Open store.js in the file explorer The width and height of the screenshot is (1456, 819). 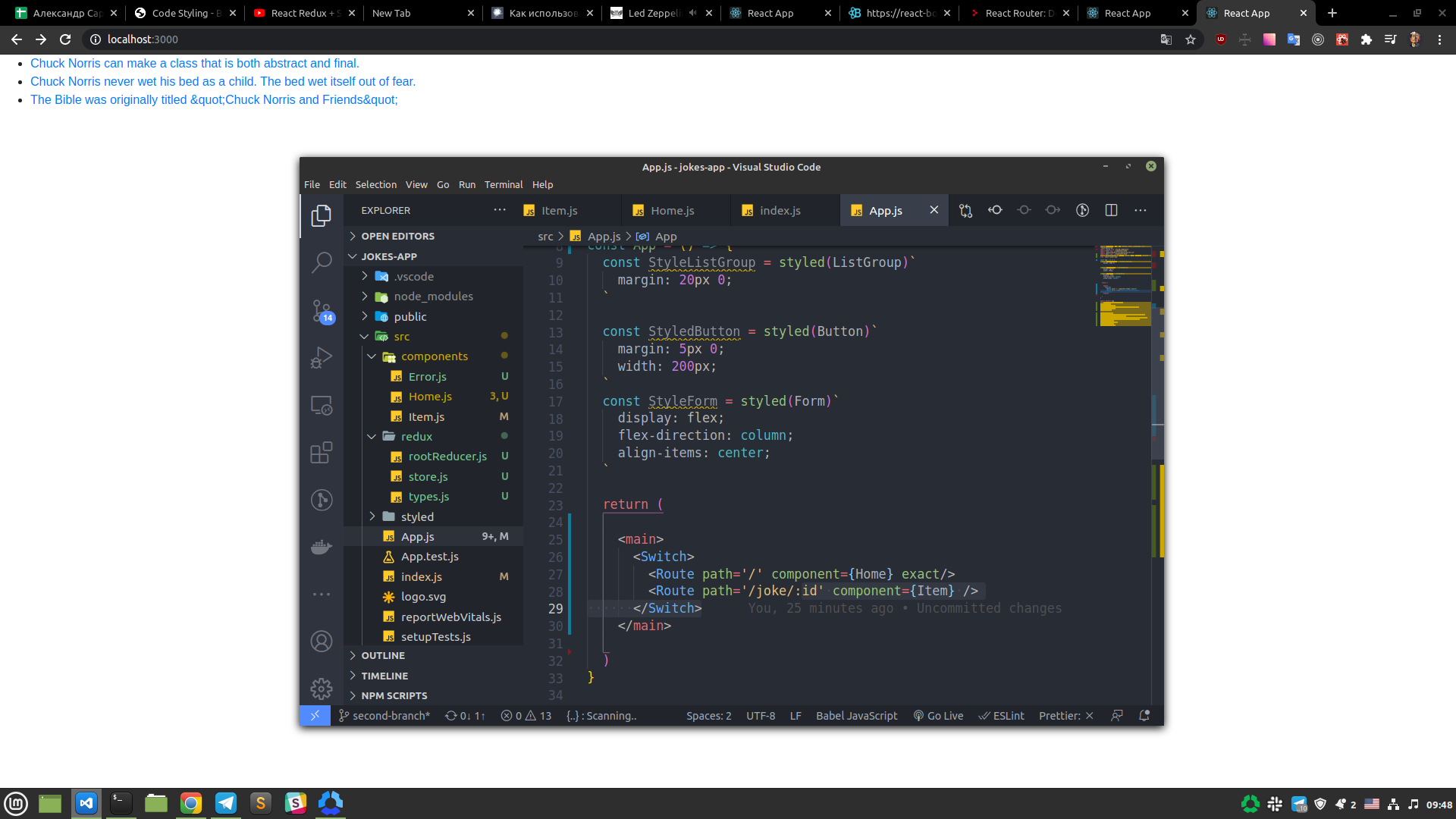[428, 477]
